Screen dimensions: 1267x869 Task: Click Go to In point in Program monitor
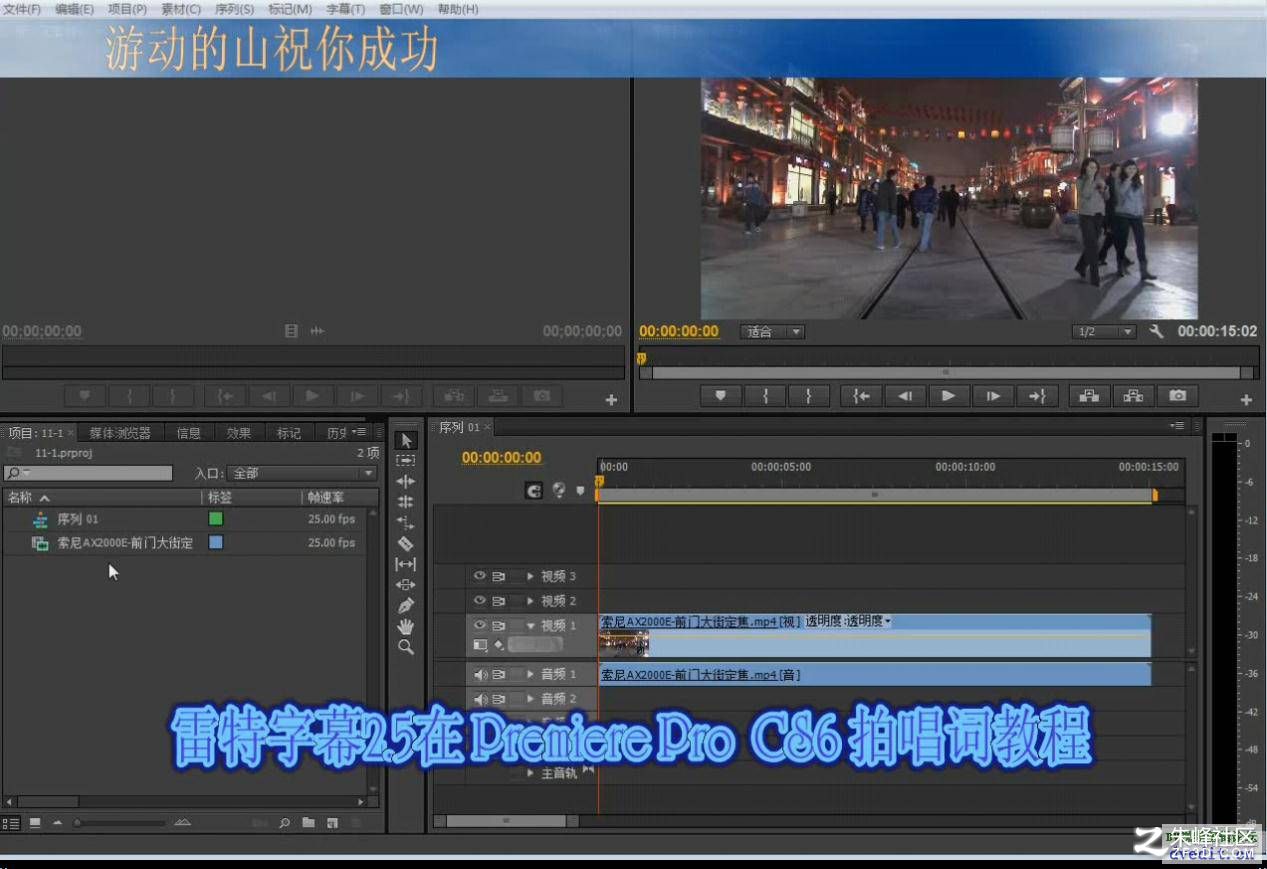pos(861,396)
